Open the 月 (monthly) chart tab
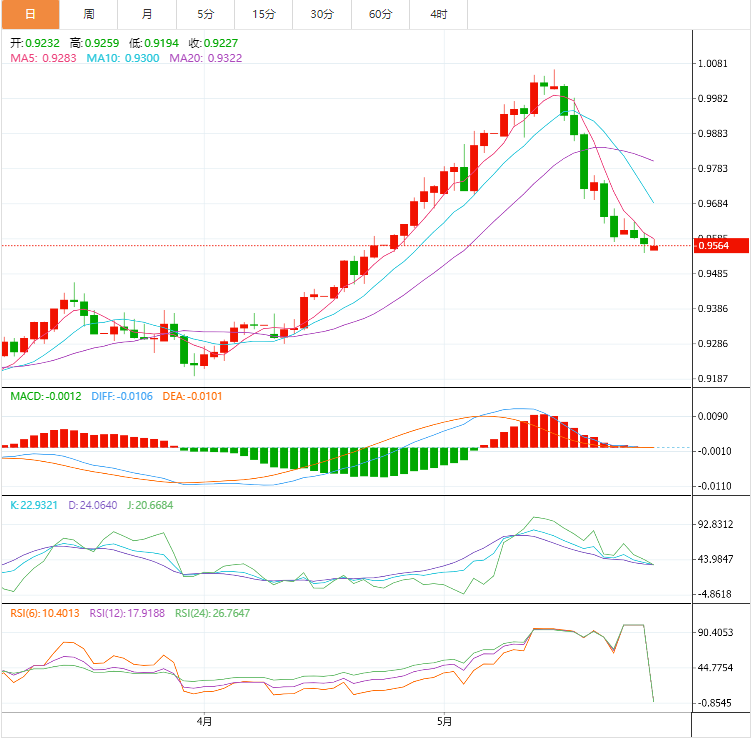 coord(147,14)
